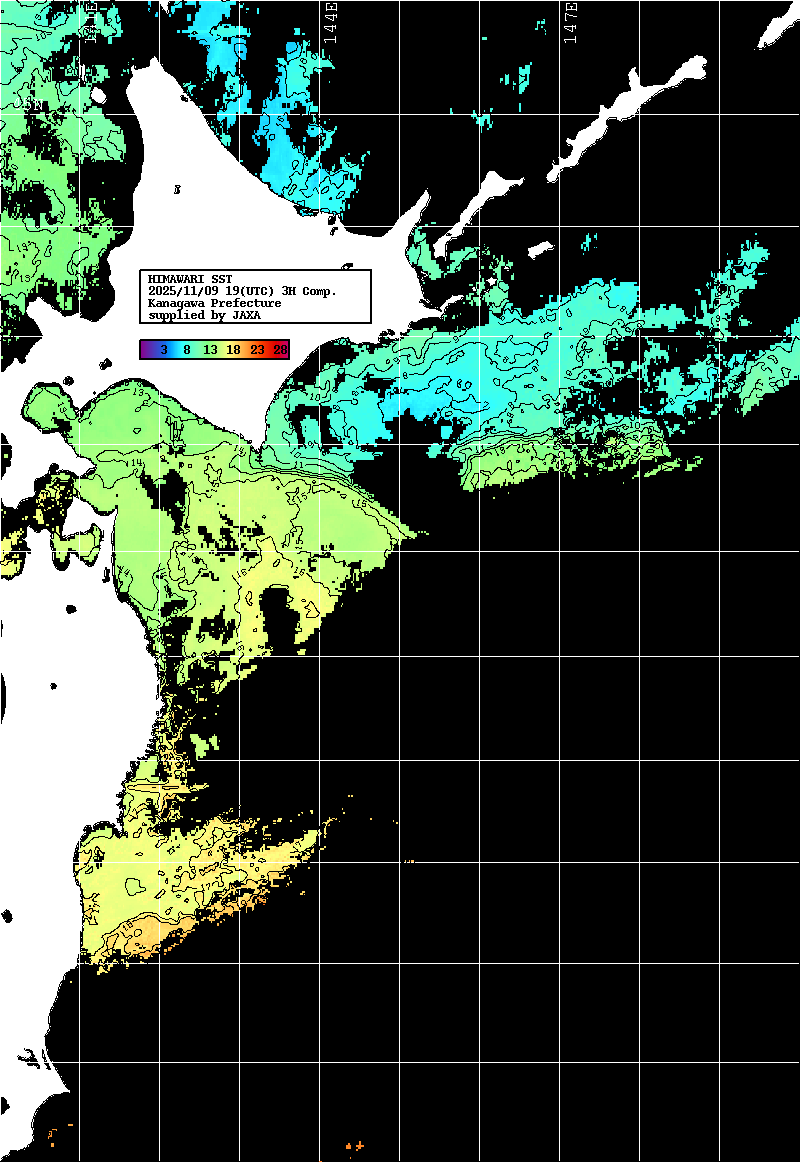Click the tiny island west of the legend box

pyautogui.click(x=177, y=188)
